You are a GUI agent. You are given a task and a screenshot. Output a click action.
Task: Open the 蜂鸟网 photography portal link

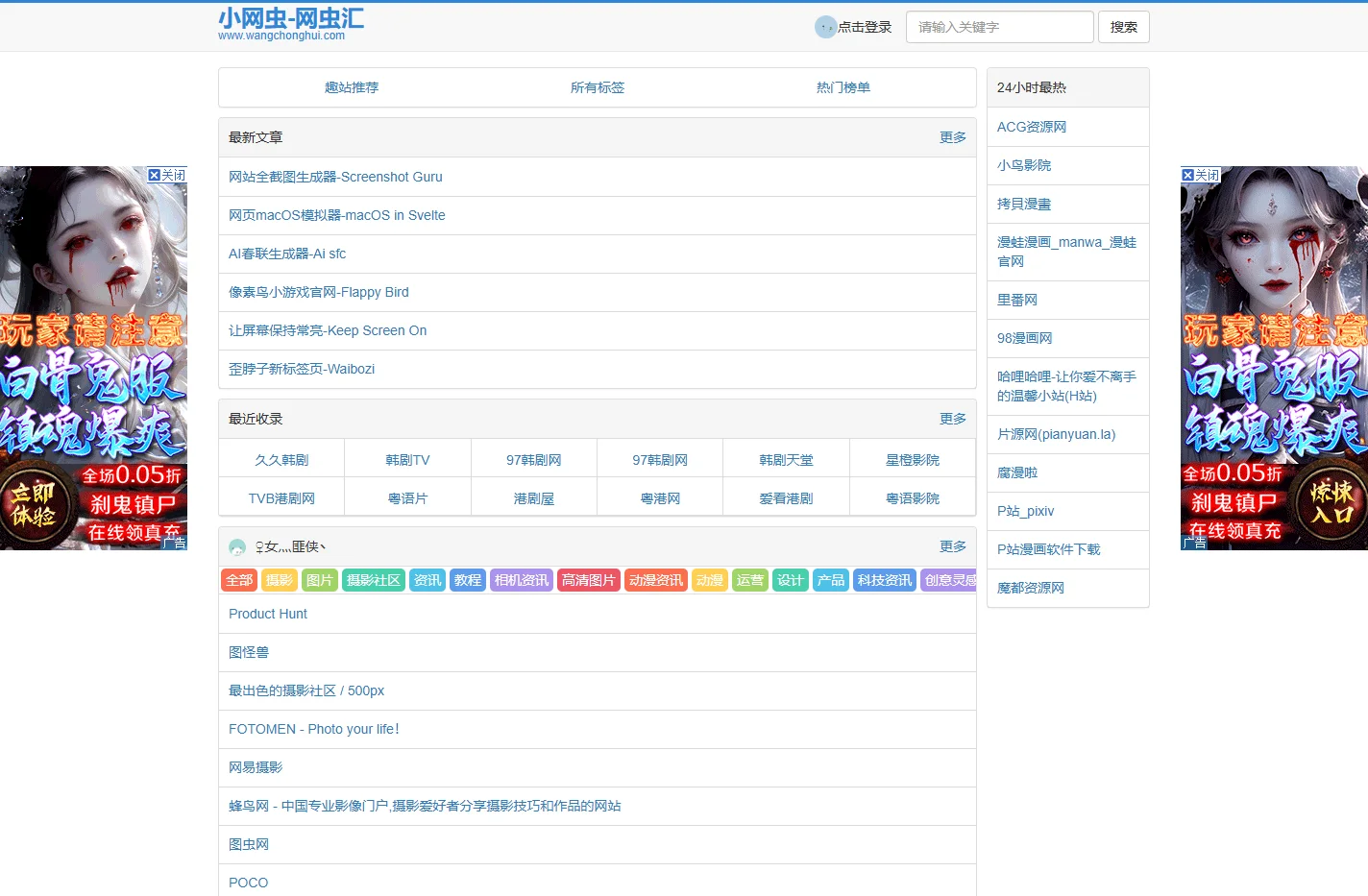[425, 806]
